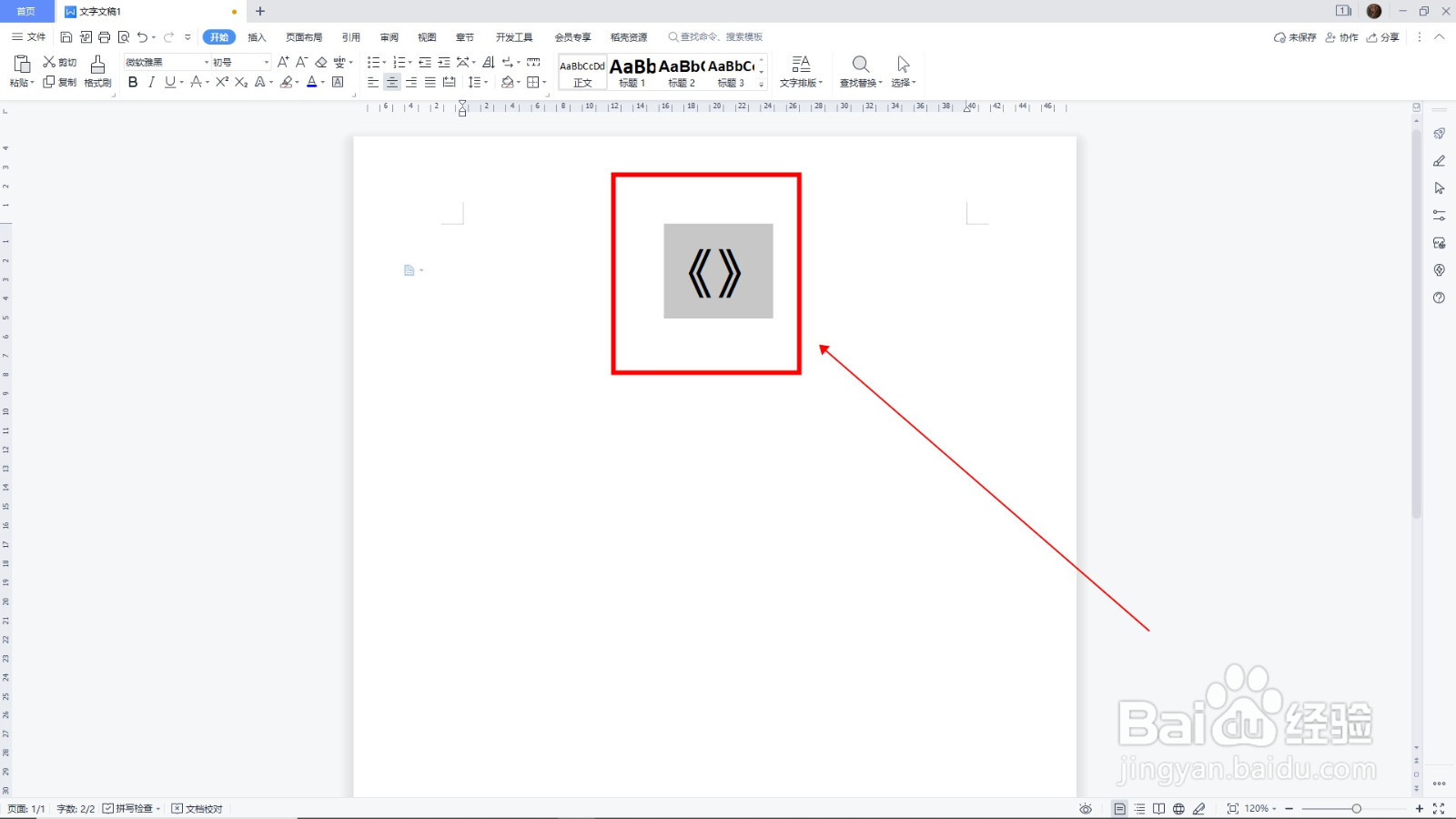
Task: Open the help icon in right sidebar
Action: tap(1439, 298)
